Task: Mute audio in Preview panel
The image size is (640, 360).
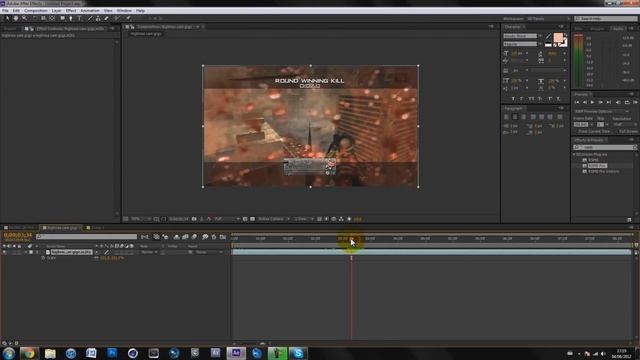Action: tap(618, 102)
